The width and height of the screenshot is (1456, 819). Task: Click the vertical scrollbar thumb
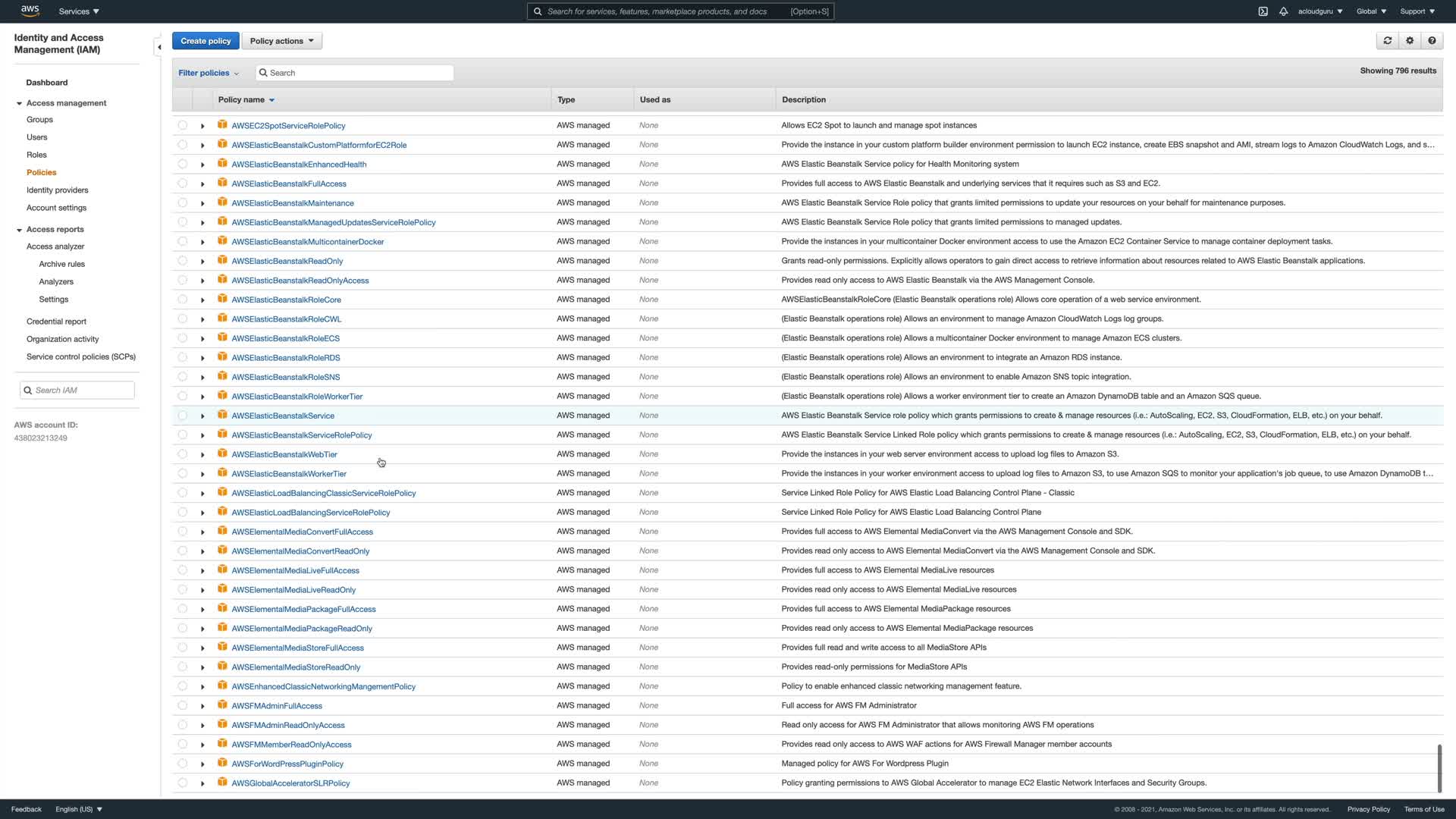(x=1439, y=767)
